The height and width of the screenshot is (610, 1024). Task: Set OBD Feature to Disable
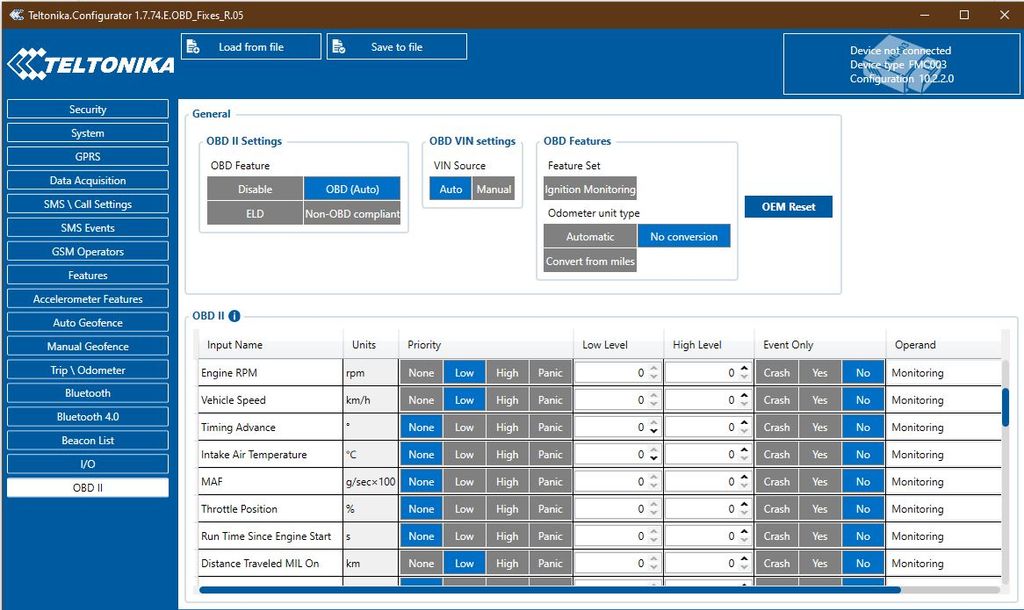tap(255, 189)
